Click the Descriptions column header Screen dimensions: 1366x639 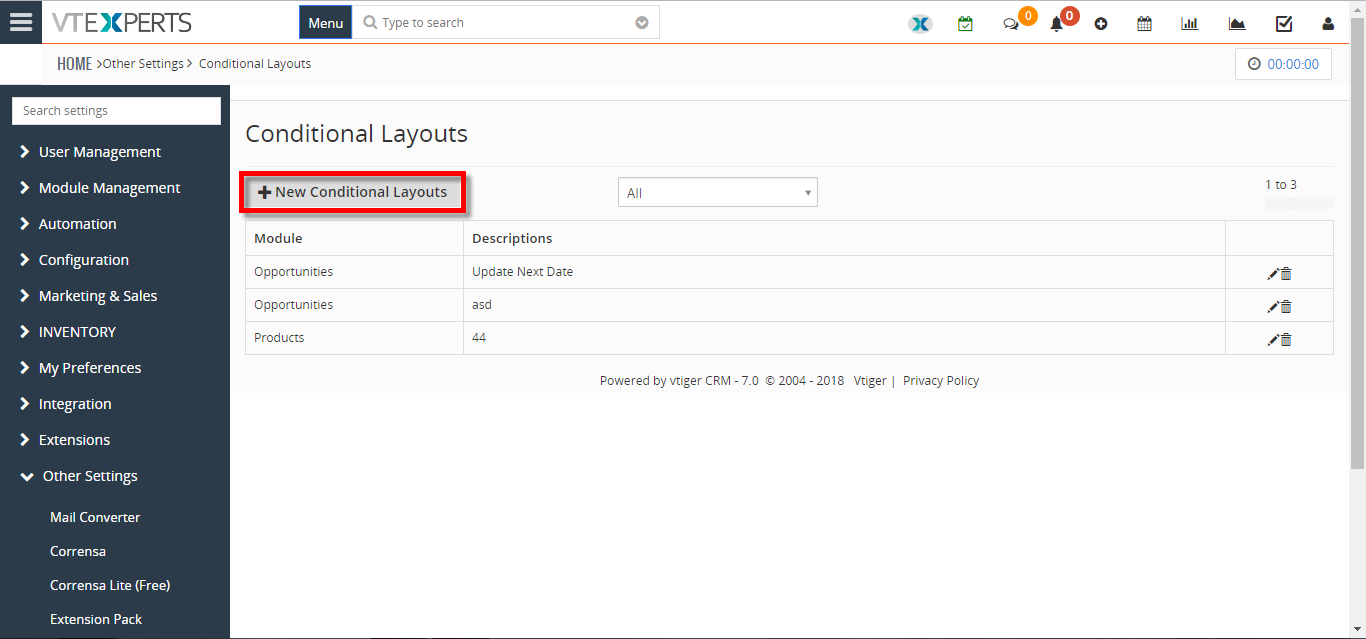[x=512, y=239]
